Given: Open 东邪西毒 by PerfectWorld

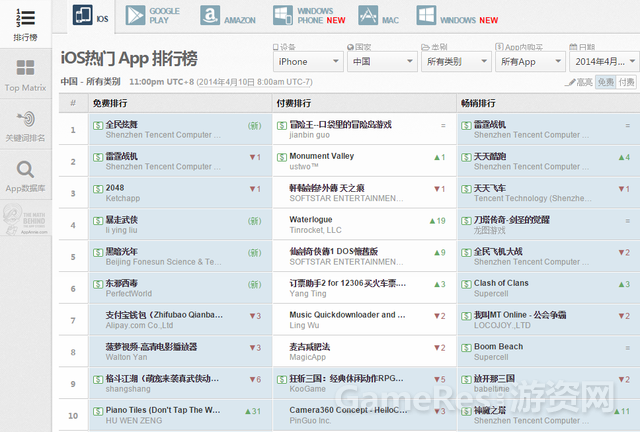Looking at the screenshot, I should point(122,283).
